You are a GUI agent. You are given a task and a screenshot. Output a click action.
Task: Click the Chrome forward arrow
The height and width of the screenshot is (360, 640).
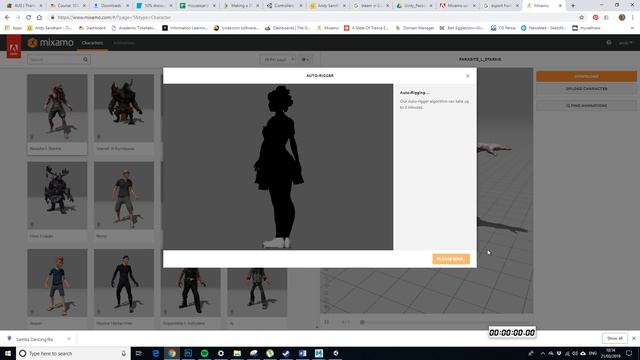click(x=18, y=18)
